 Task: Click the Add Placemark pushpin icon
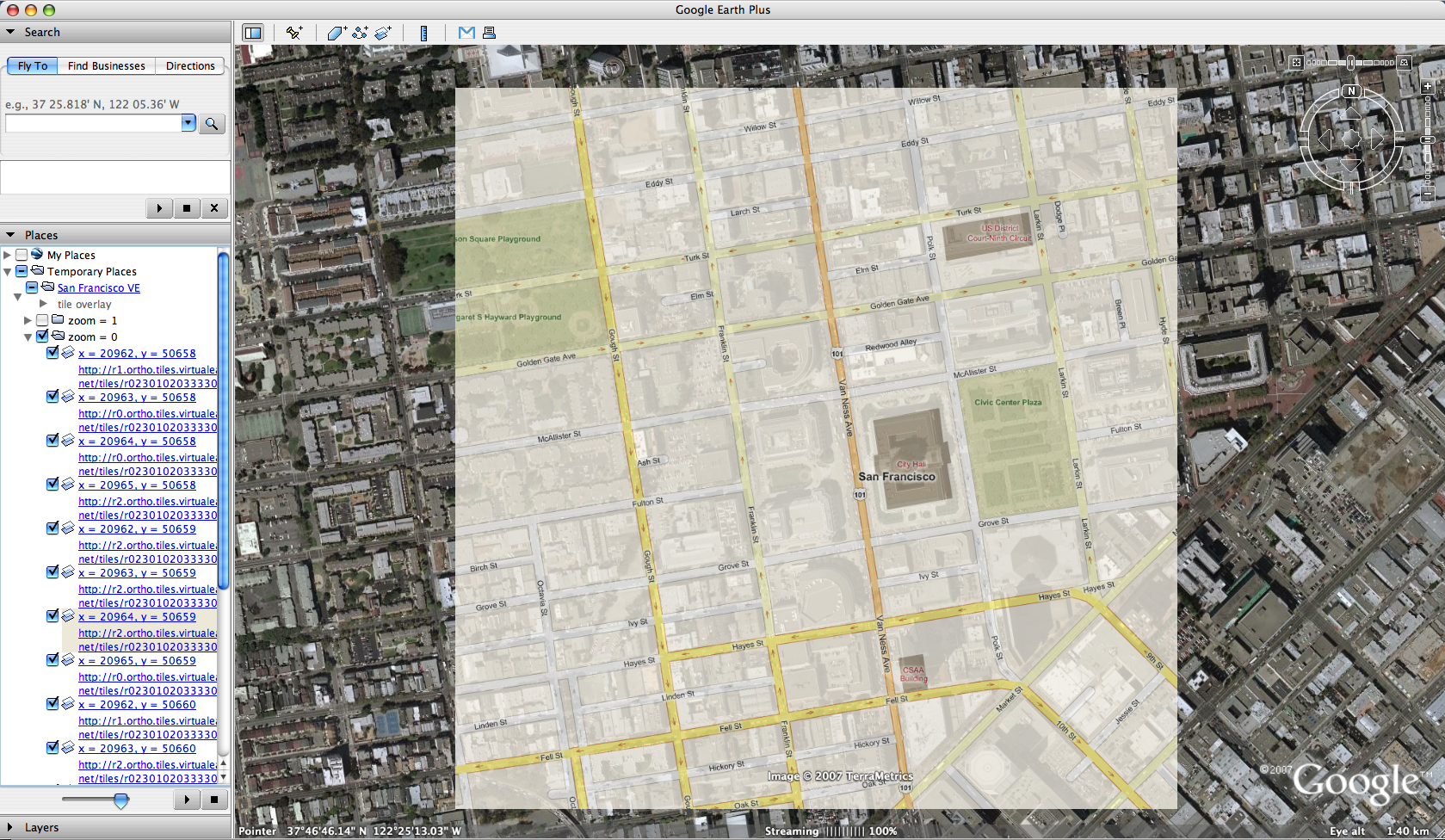294,33
